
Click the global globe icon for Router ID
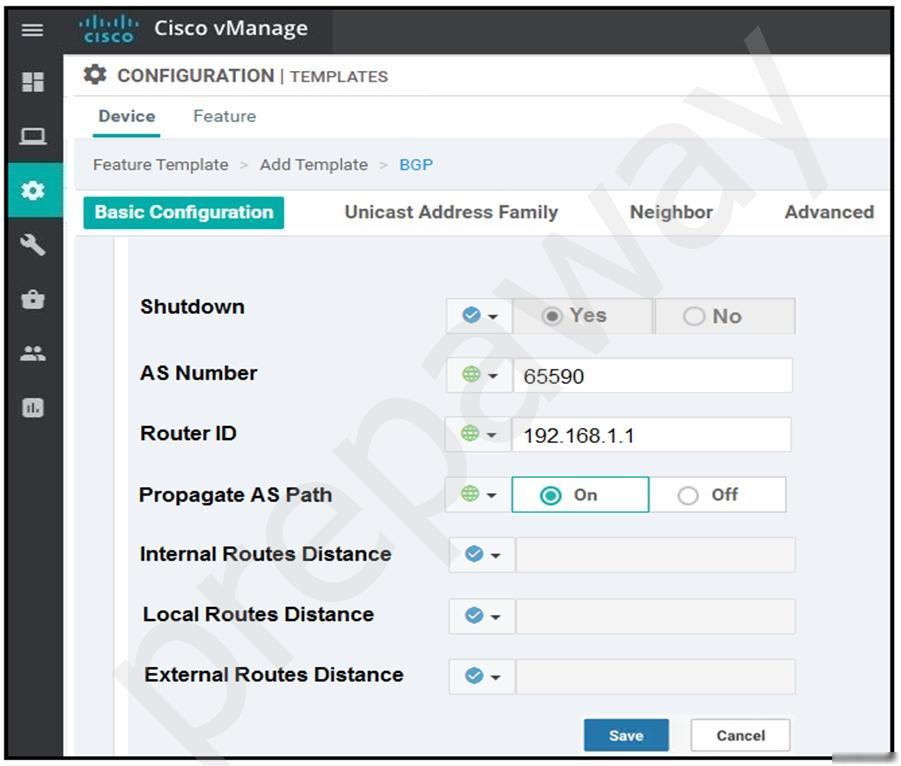click(470, 433)
